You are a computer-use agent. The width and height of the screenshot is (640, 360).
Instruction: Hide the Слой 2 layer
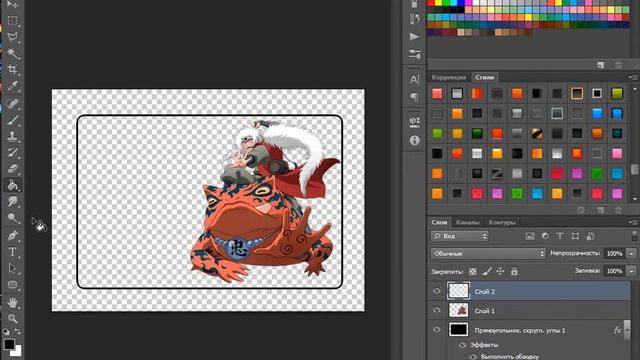coord(437,291)
